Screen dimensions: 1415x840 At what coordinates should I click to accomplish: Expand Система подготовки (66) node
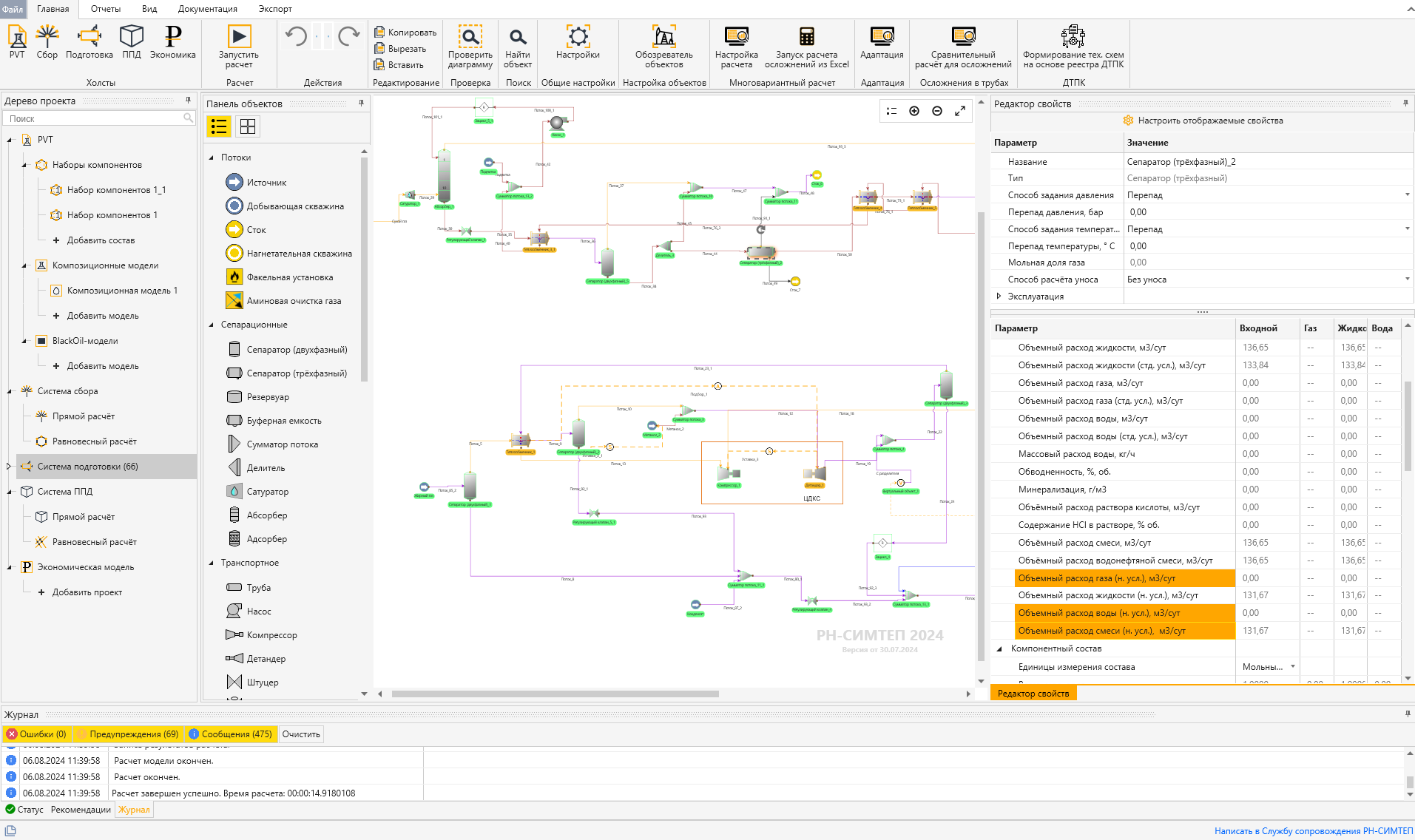9,467
